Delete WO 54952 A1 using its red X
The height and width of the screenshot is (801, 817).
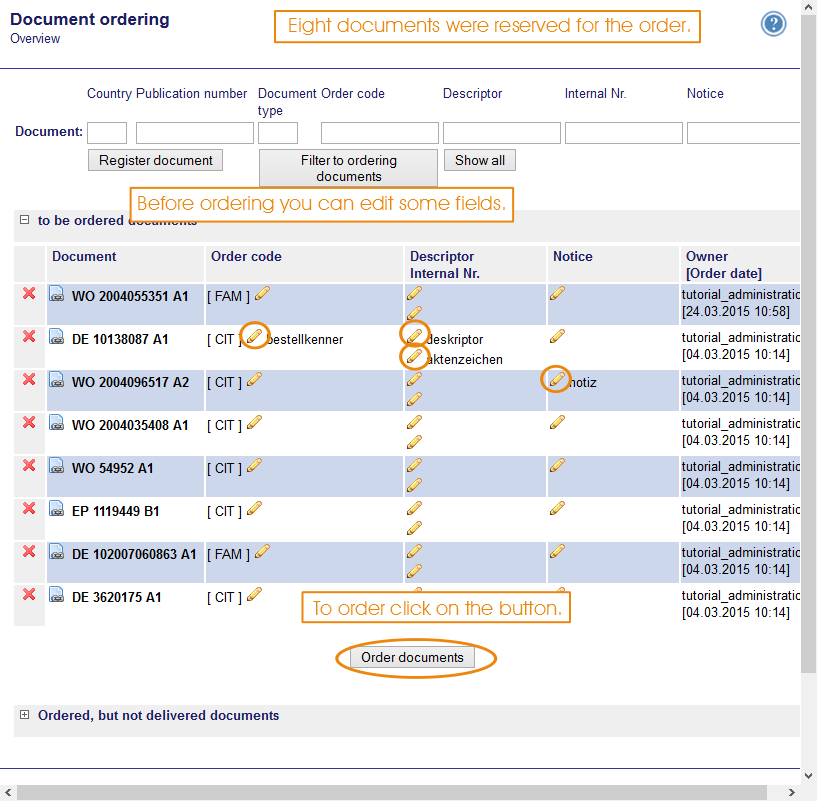(29, 465)
